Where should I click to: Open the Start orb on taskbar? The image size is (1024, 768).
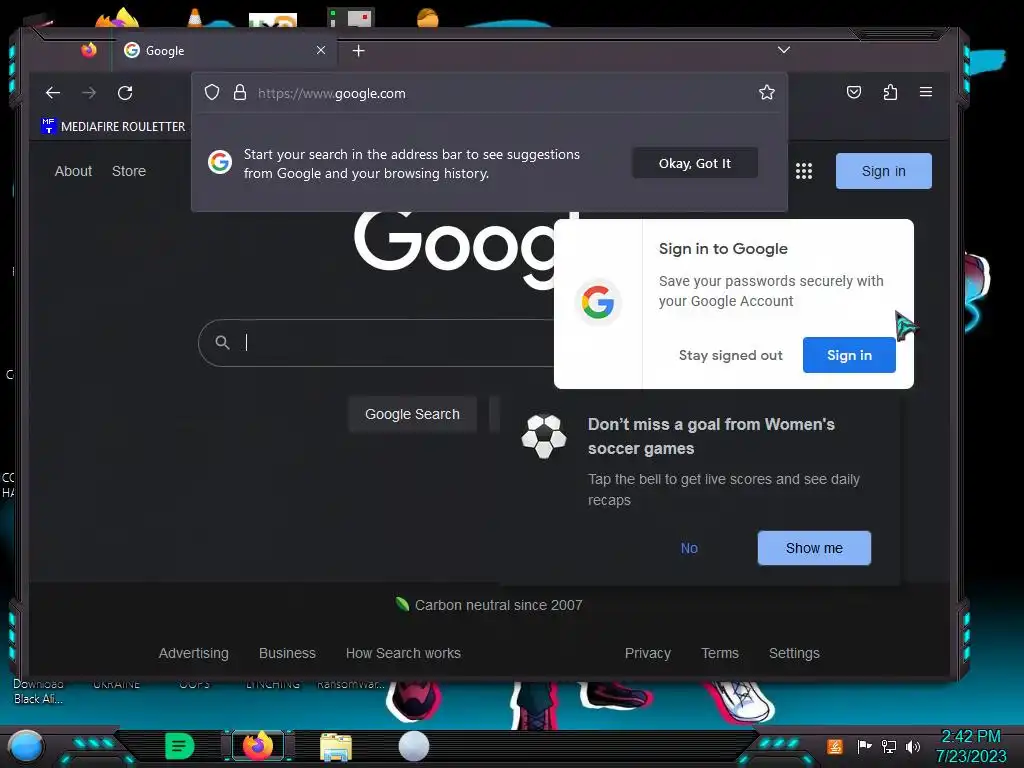point(25,746)
